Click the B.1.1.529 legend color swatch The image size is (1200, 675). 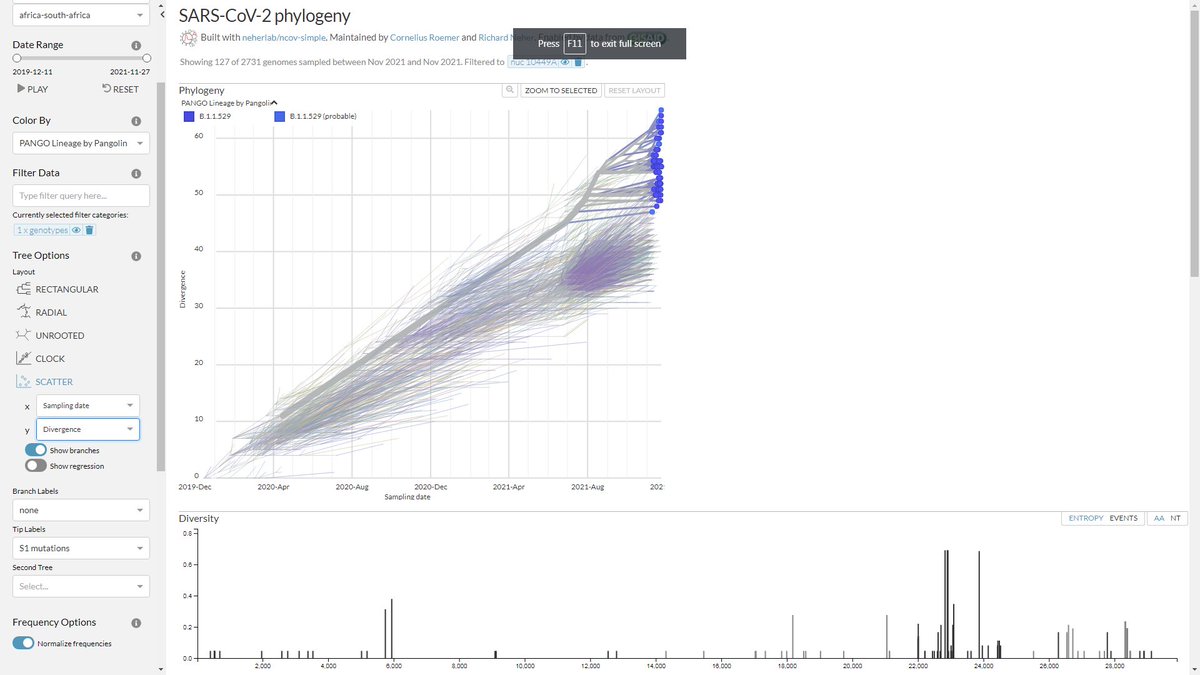click(189, 116)
